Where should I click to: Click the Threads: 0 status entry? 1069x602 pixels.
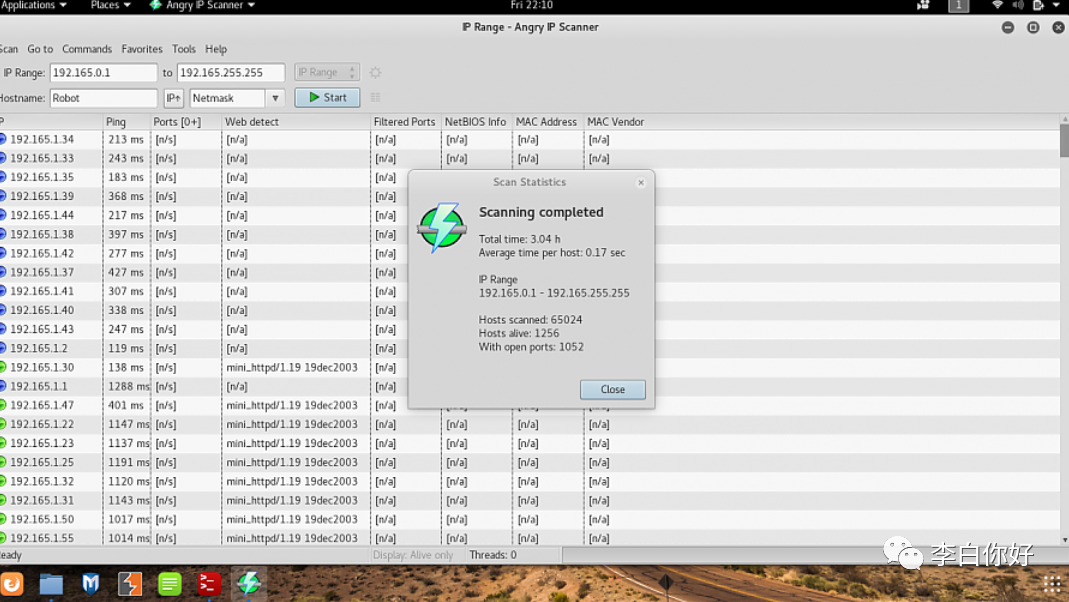point(493,555)
